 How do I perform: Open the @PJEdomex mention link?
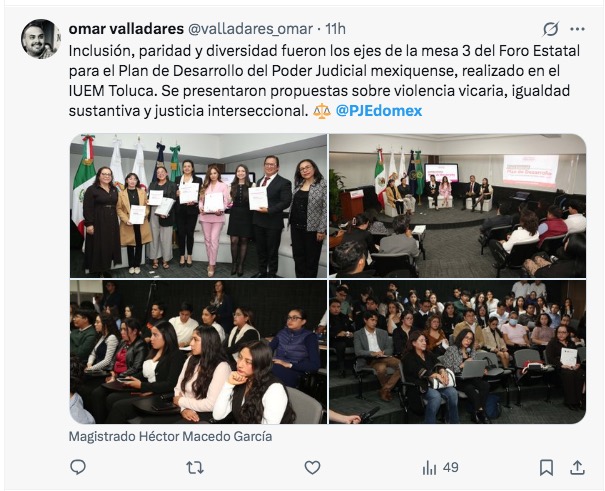(x=379, y=111)
